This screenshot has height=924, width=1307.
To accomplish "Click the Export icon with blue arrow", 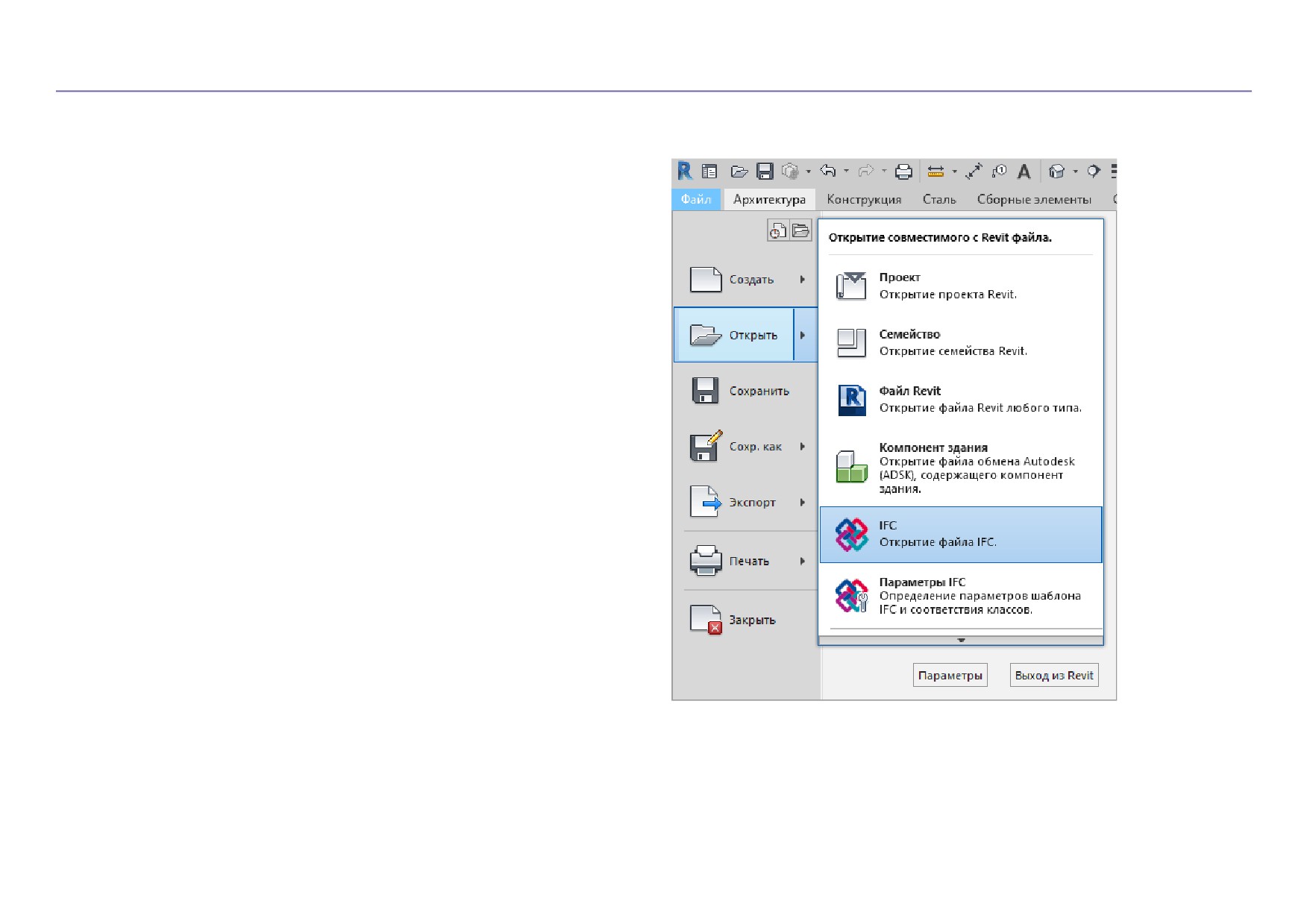I will click(706, 502).
